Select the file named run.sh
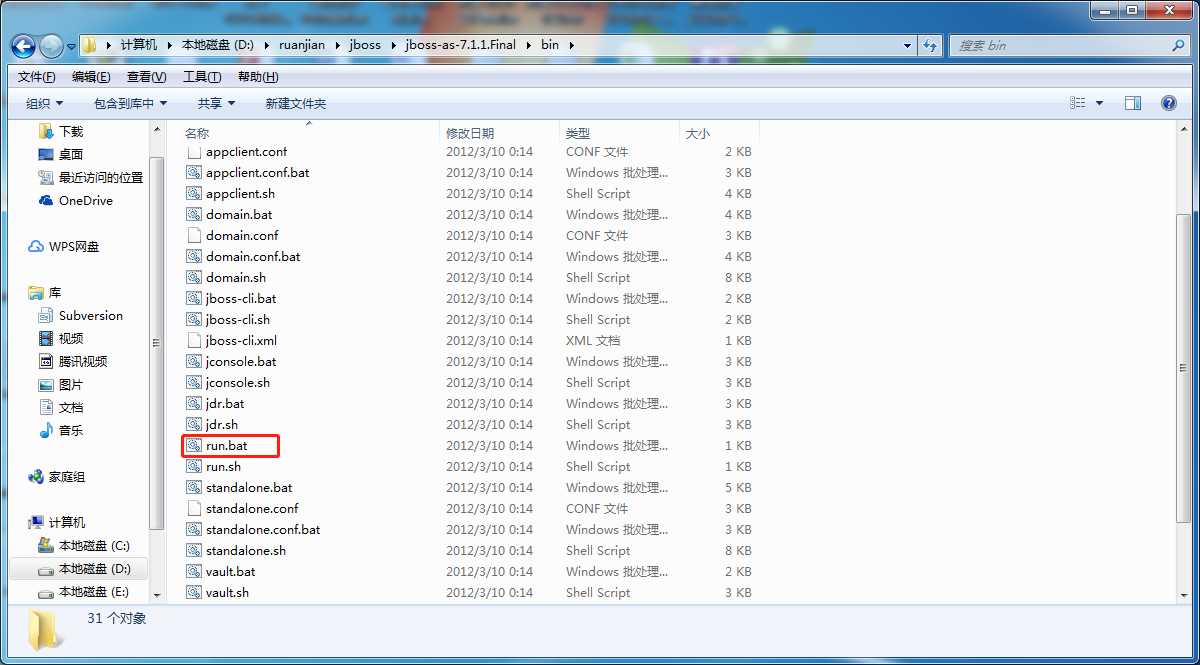 pos(223,466)
